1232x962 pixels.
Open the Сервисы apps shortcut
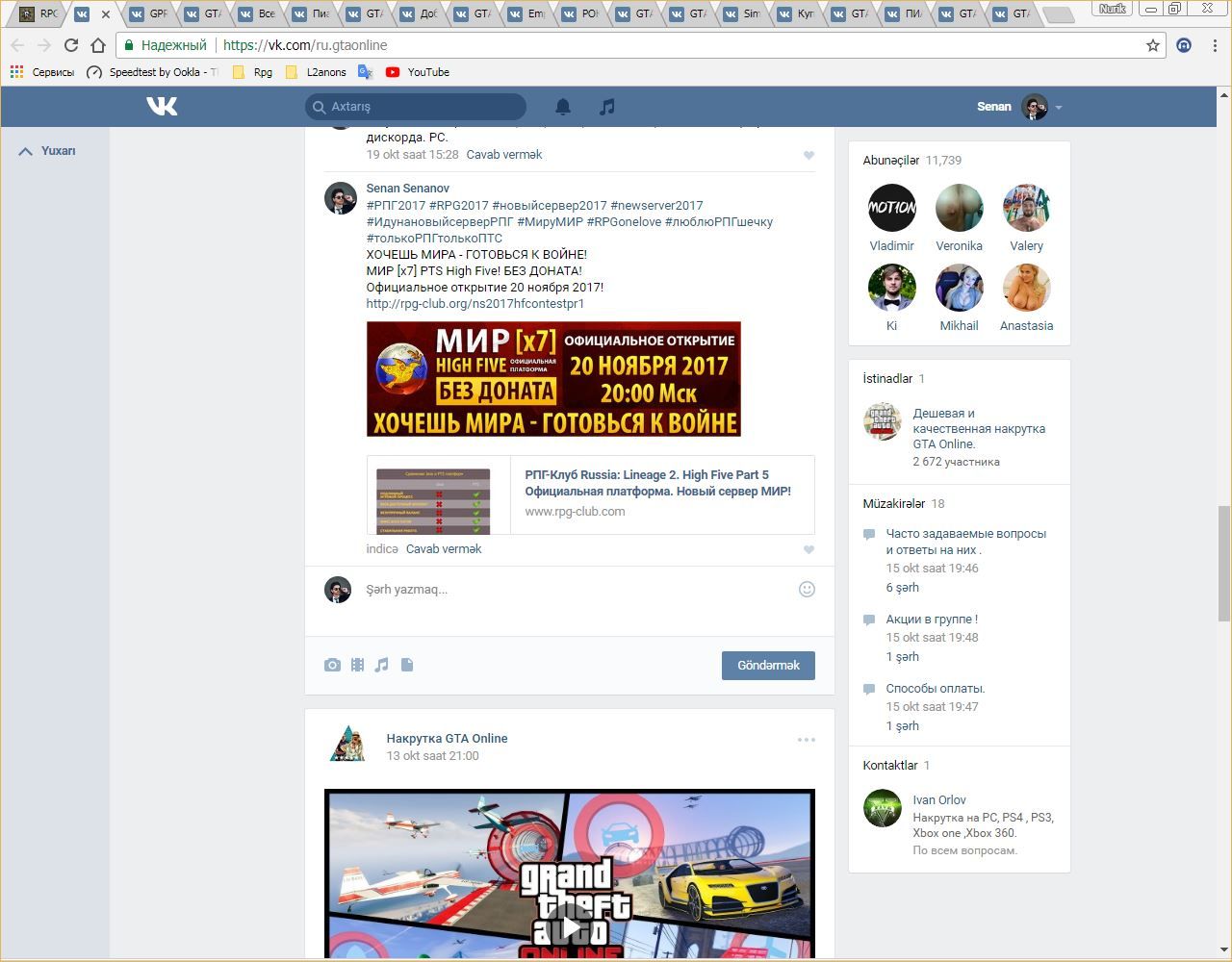pyautogui.click(x=41, y=72)
